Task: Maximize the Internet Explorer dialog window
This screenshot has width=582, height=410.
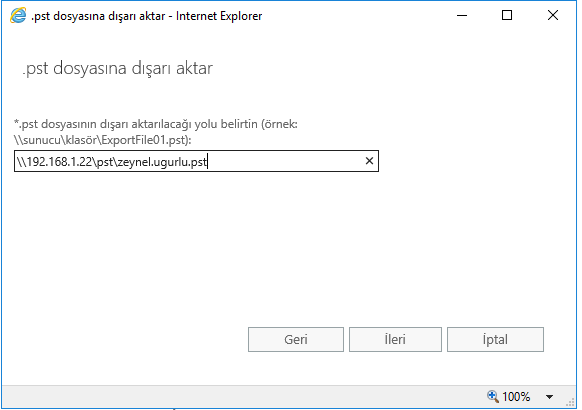Action: click(x=507, y=16)
